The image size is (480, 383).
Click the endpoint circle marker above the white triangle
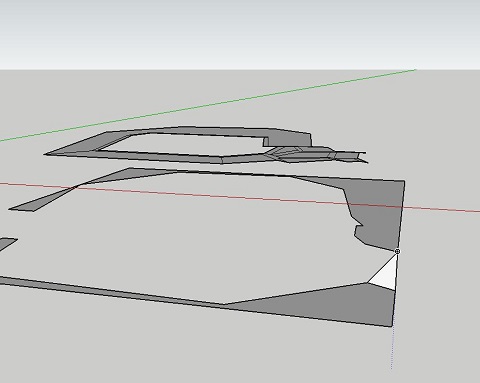pos(397,251)
